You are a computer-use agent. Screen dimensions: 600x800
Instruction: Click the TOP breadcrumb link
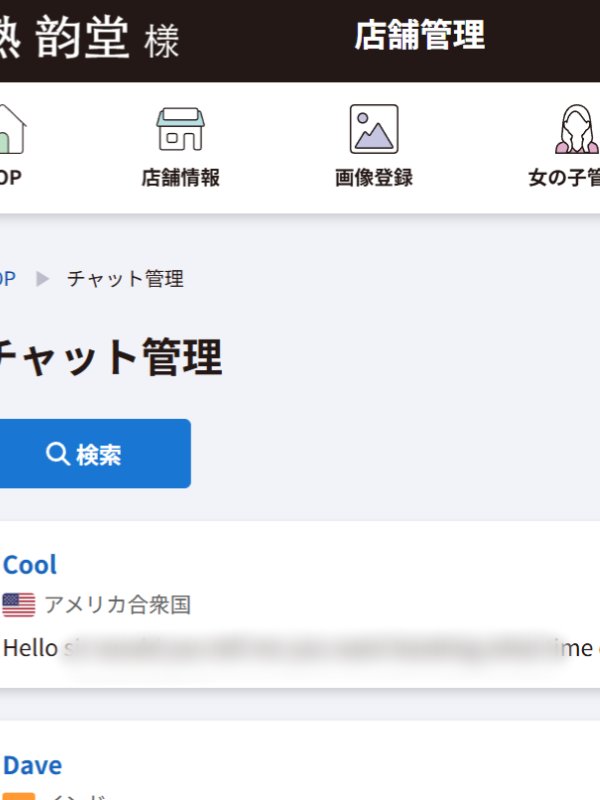(6, 279)
